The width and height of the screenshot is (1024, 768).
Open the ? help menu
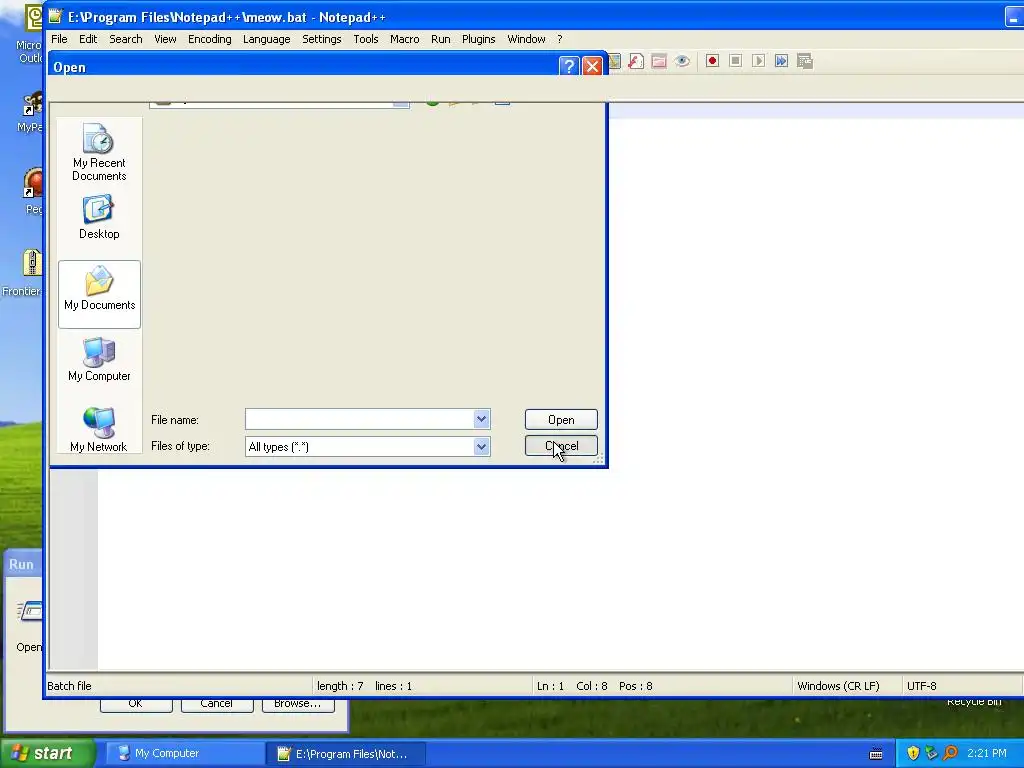coord(560,39)
